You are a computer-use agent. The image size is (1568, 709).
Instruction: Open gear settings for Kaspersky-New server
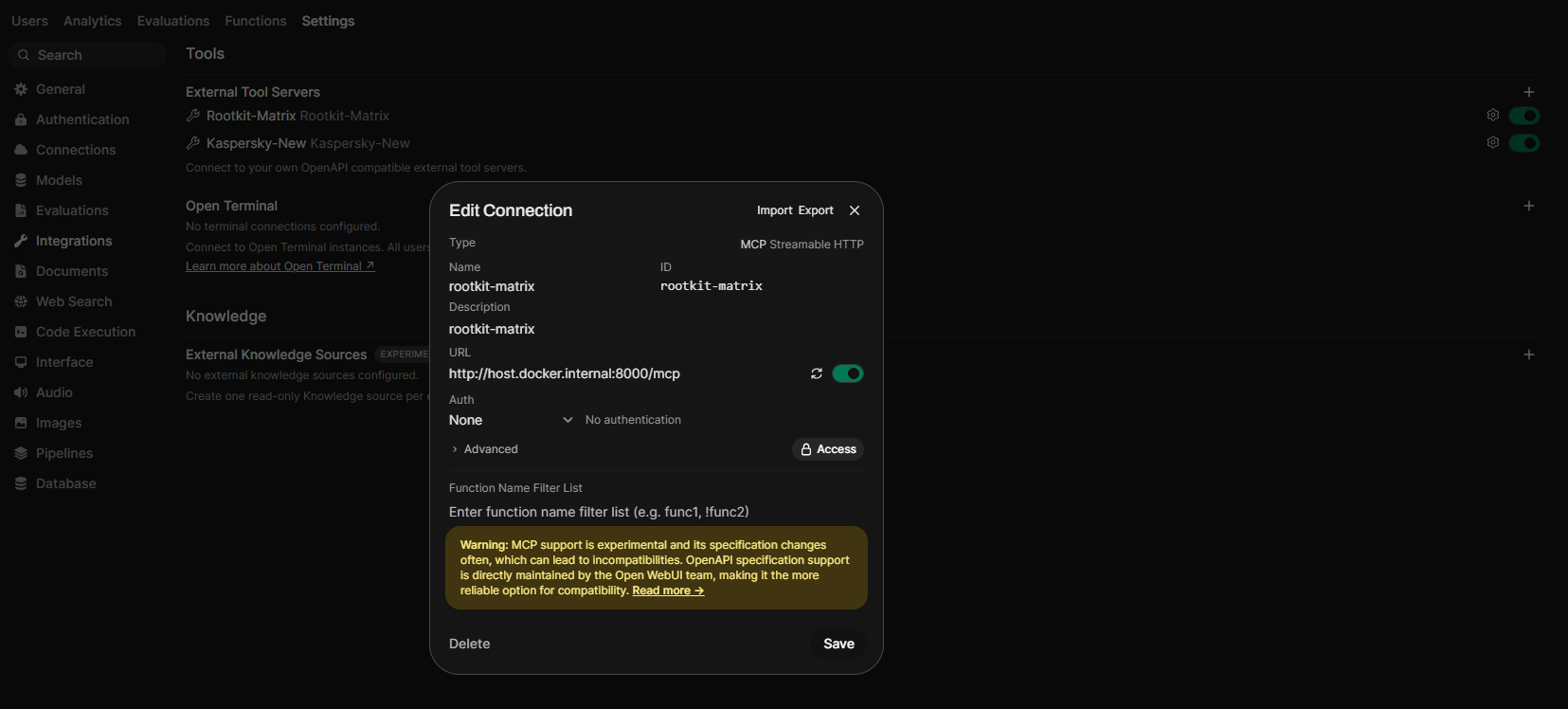(1493, 142)
